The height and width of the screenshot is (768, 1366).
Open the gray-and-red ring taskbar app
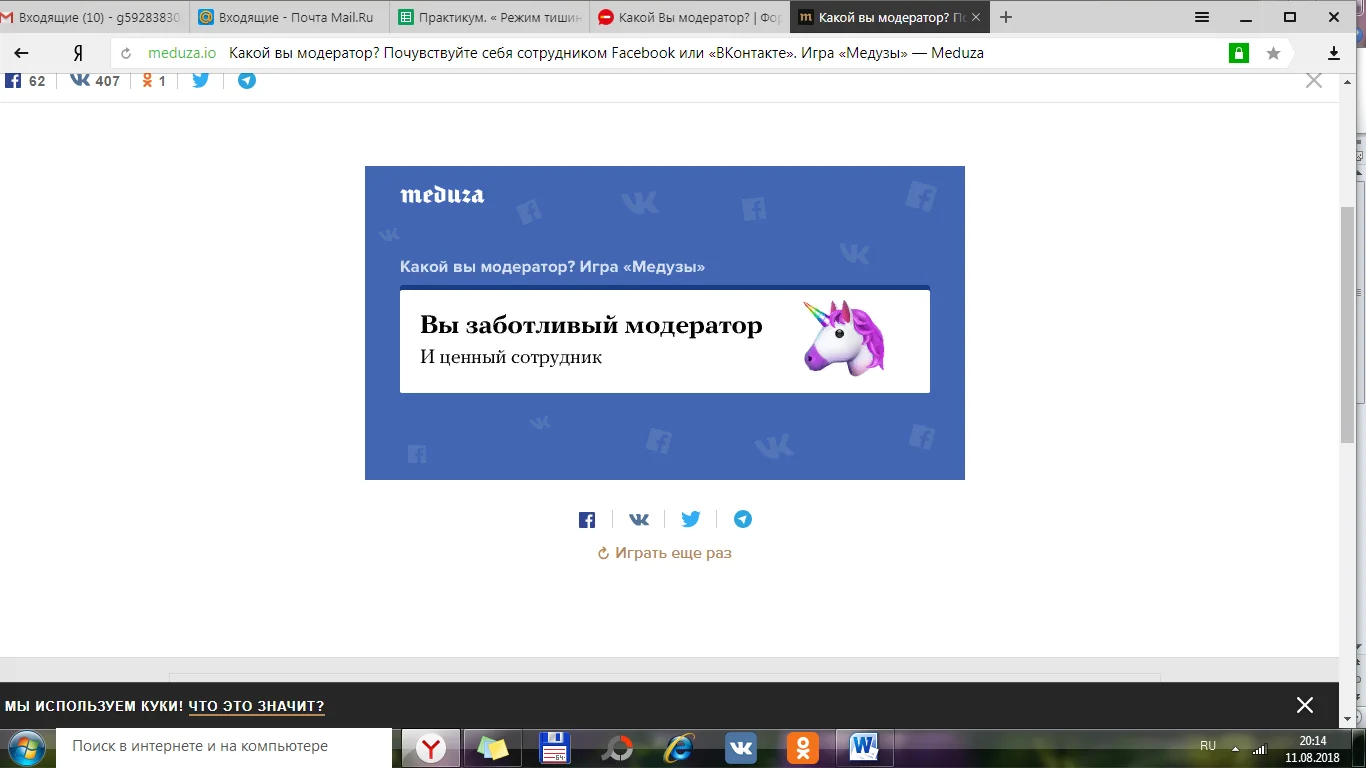[x=617, y=747]
